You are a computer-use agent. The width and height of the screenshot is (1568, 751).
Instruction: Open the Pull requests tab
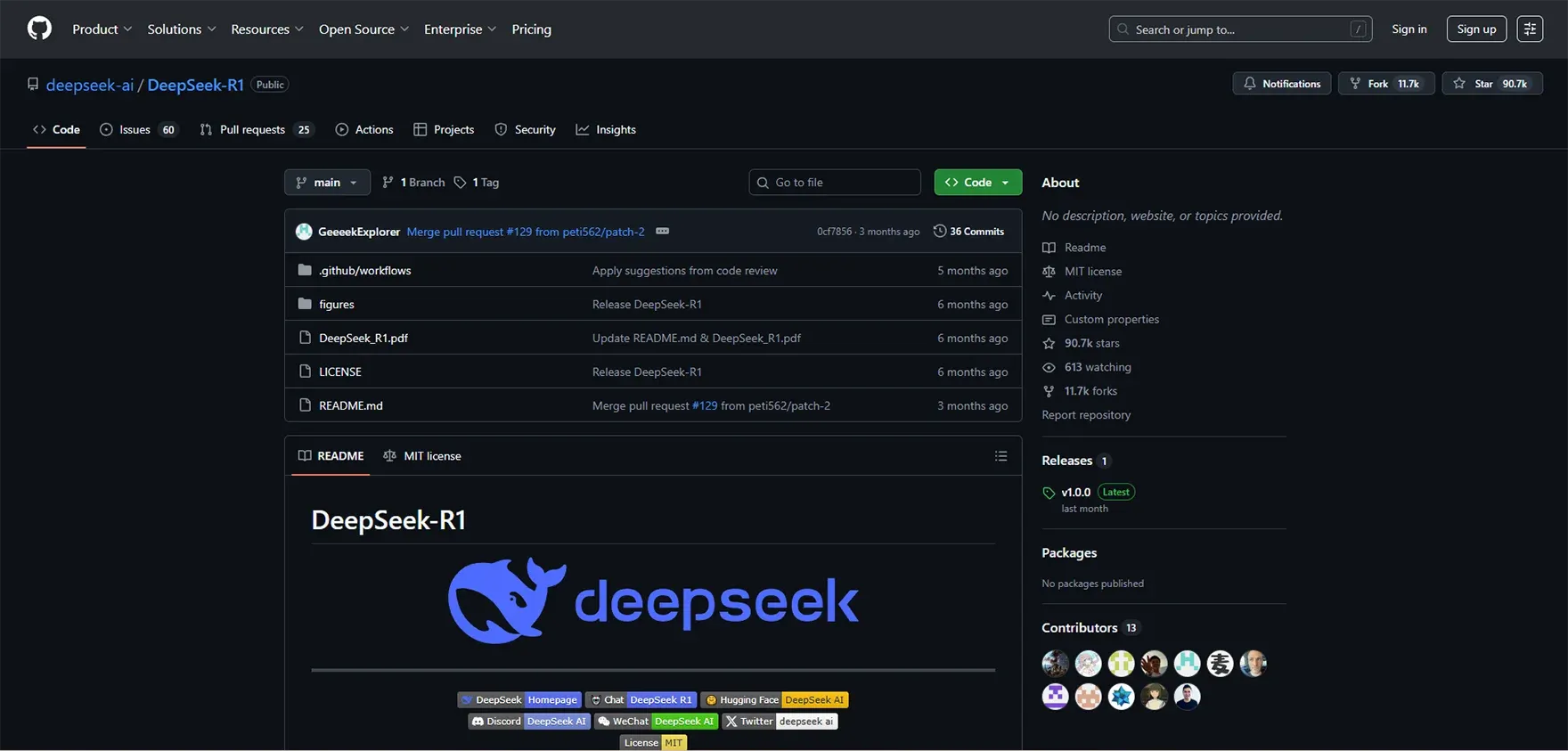point(256,129)
